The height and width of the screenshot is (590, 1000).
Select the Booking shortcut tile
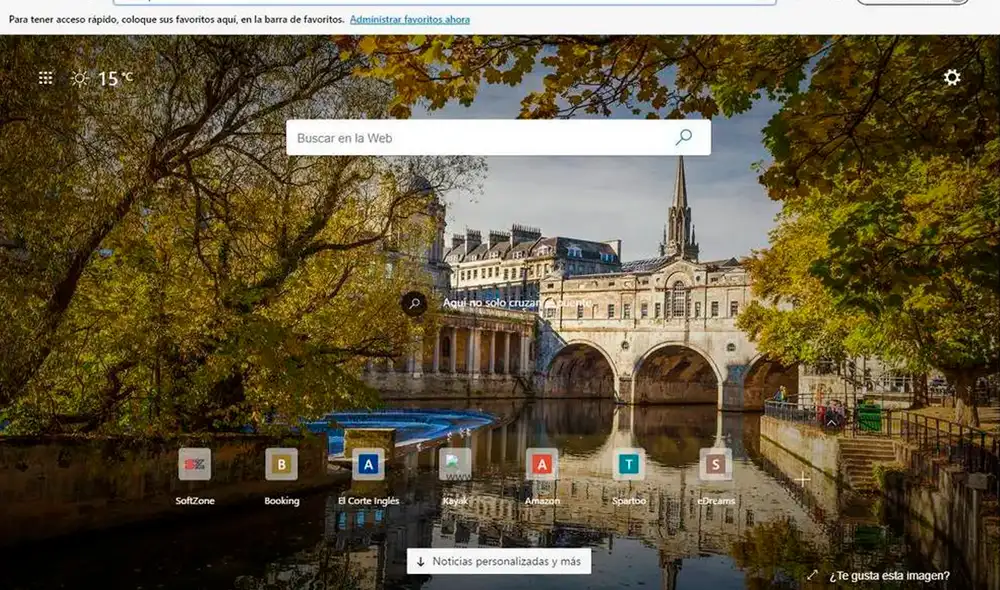pos(281,464)
